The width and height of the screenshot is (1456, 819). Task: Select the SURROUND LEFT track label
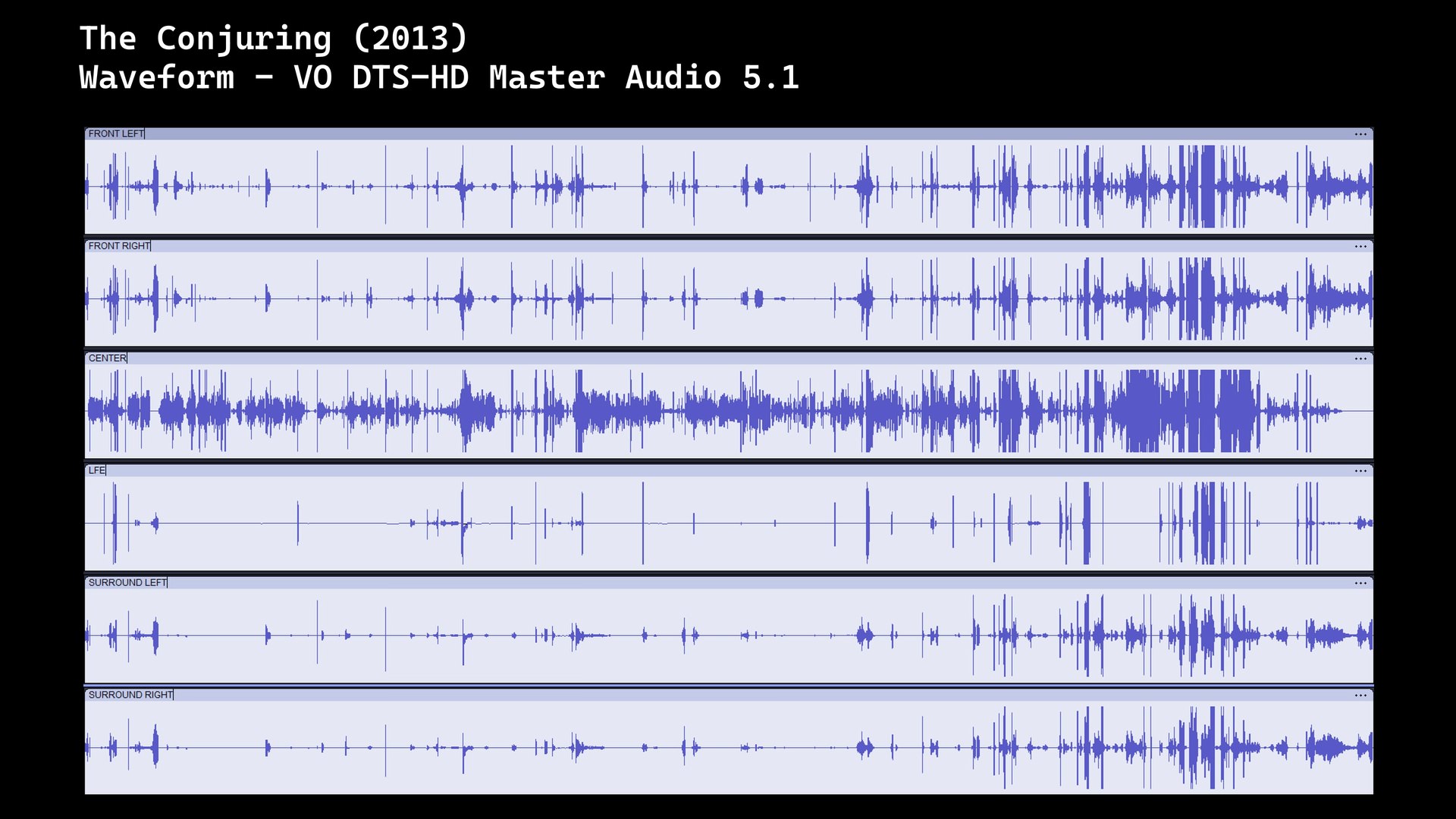pos(127,582)
